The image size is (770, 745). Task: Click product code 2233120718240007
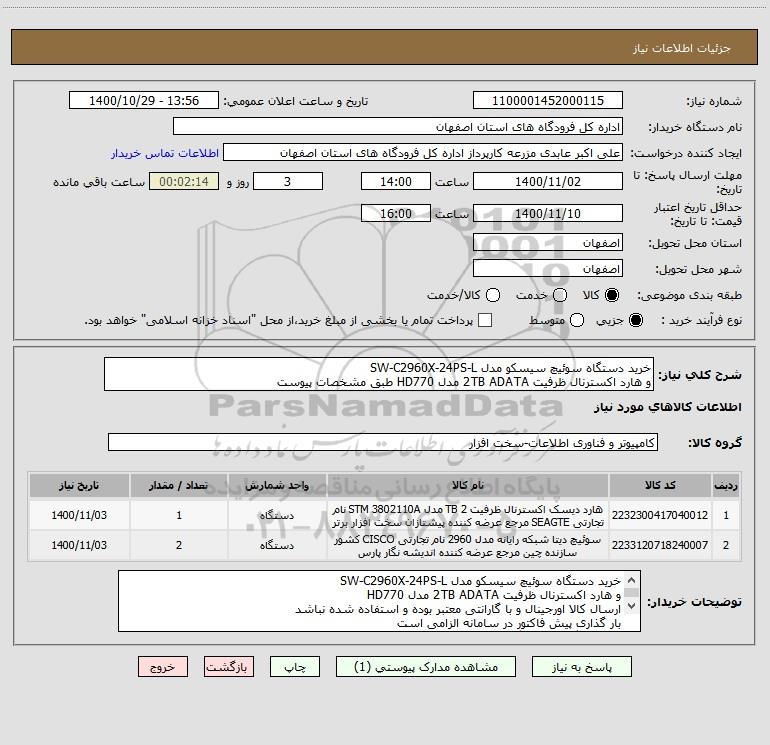click(x=660, y=545)
